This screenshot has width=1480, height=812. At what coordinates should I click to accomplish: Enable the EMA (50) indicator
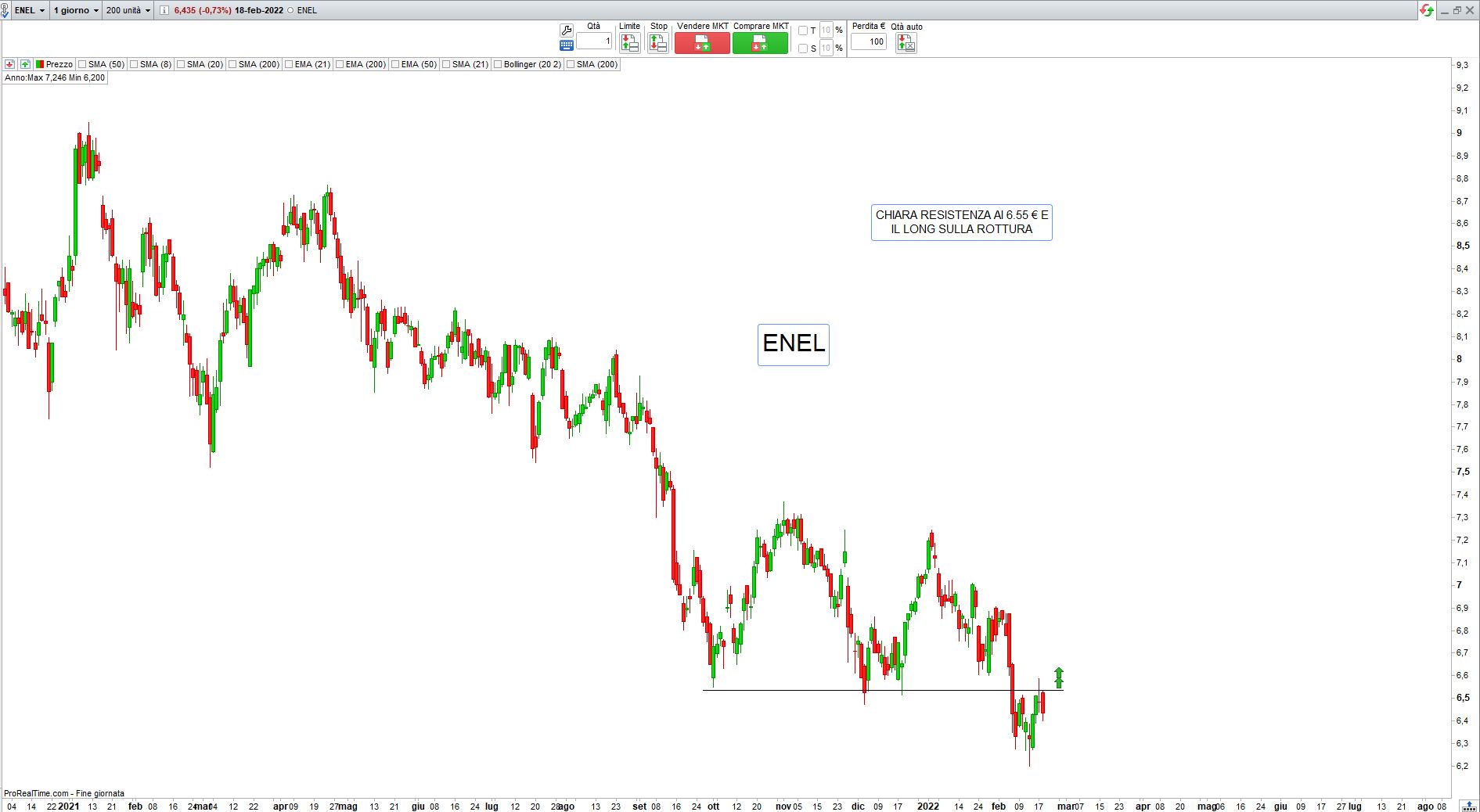coord(395,64)
